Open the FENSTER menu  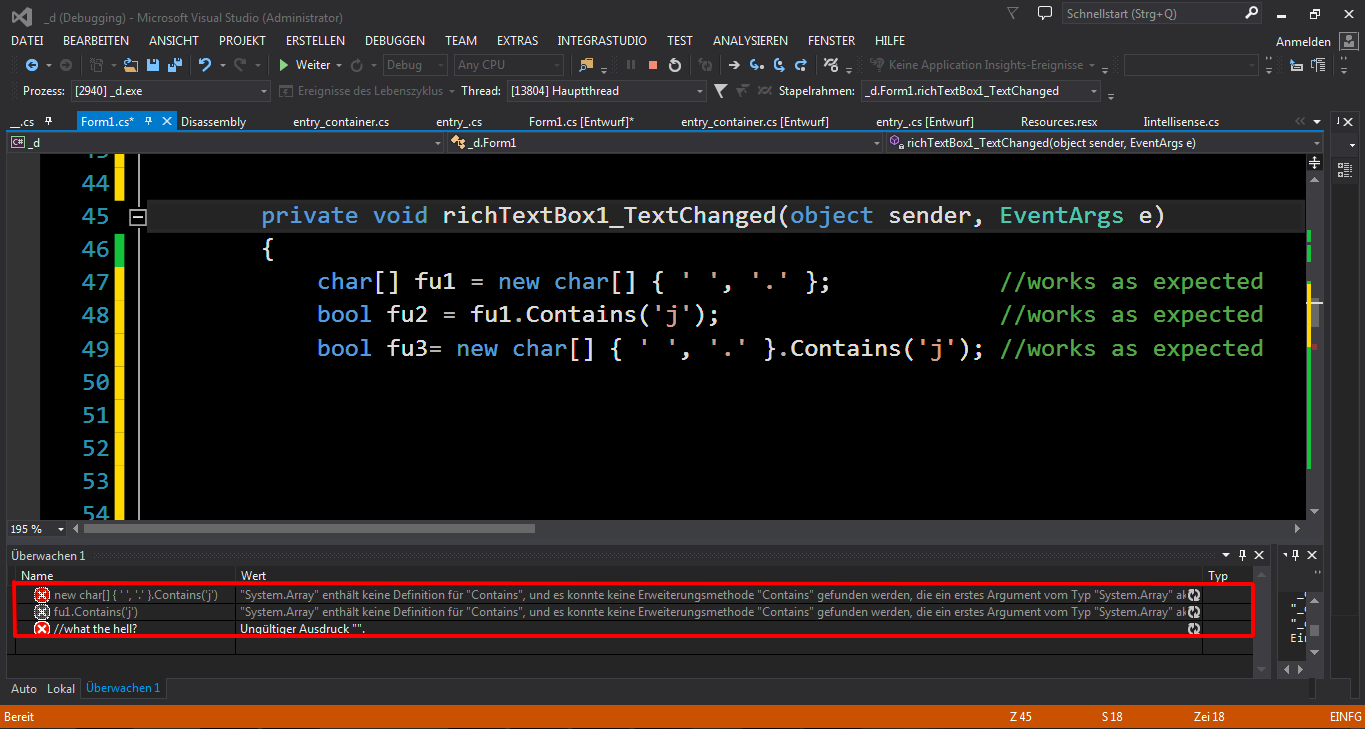[x=832, y=41]
